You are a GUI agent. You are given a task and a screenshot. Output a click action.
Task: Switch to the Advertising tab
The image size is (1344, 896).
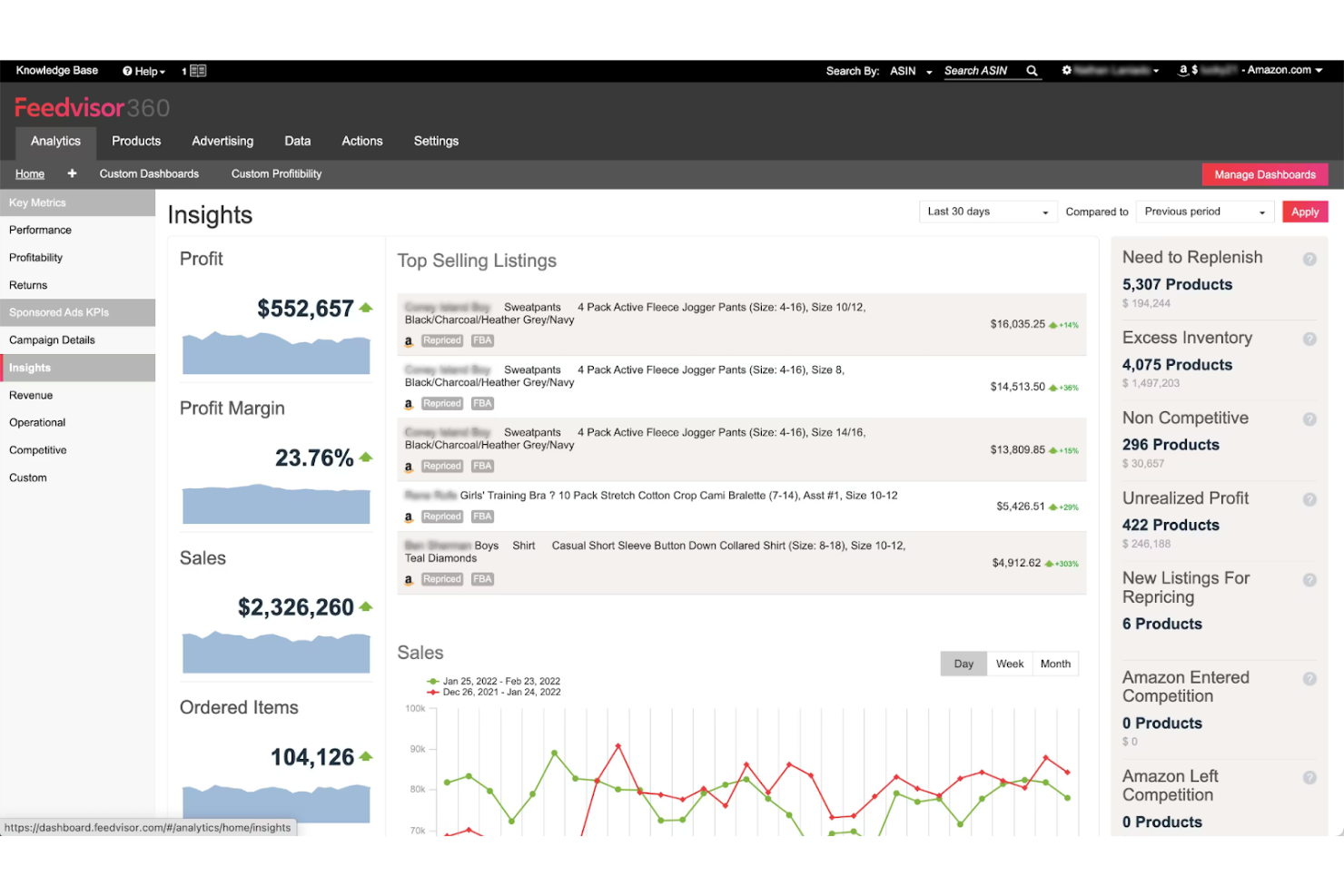pyautogui.click(x=222, y=141)
